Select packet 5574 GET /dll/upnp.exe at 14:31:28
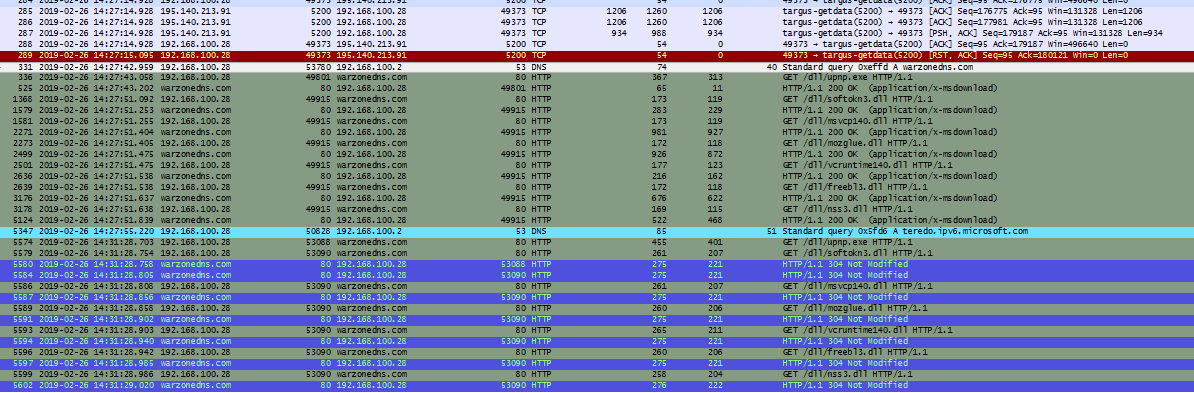Viewport: 1194px width, 393px height. (x=597, y=242)
